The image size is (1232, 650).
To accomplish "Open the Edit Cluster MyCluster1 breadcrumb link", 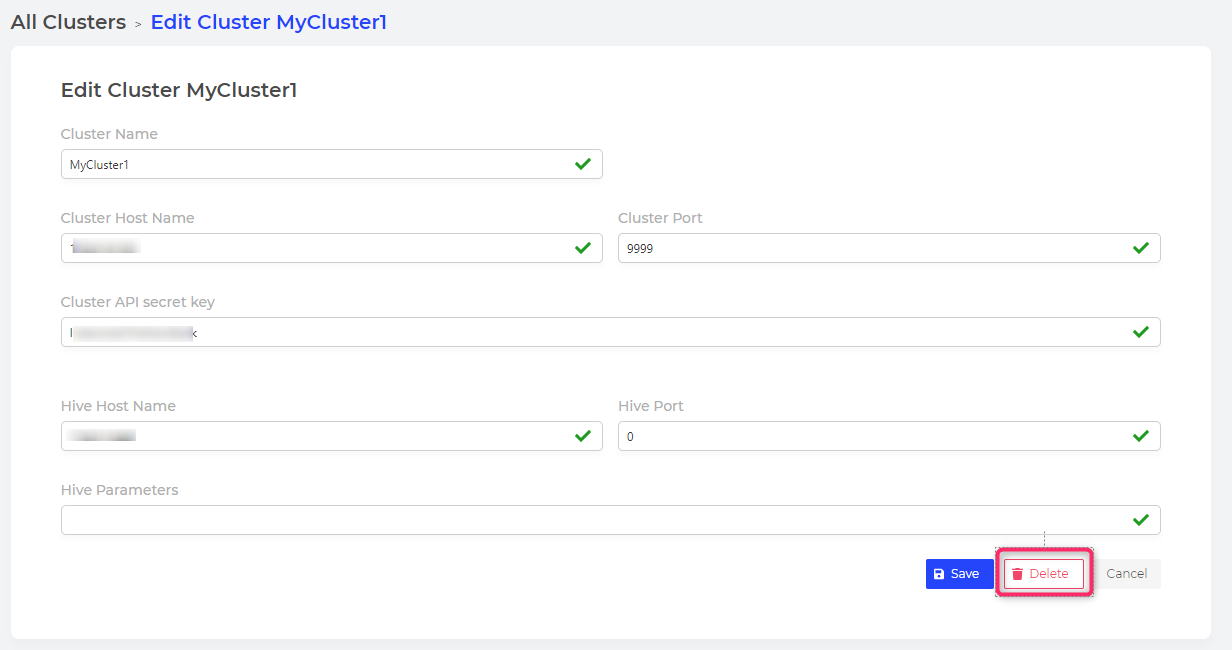I will click(x=269, y=22).
